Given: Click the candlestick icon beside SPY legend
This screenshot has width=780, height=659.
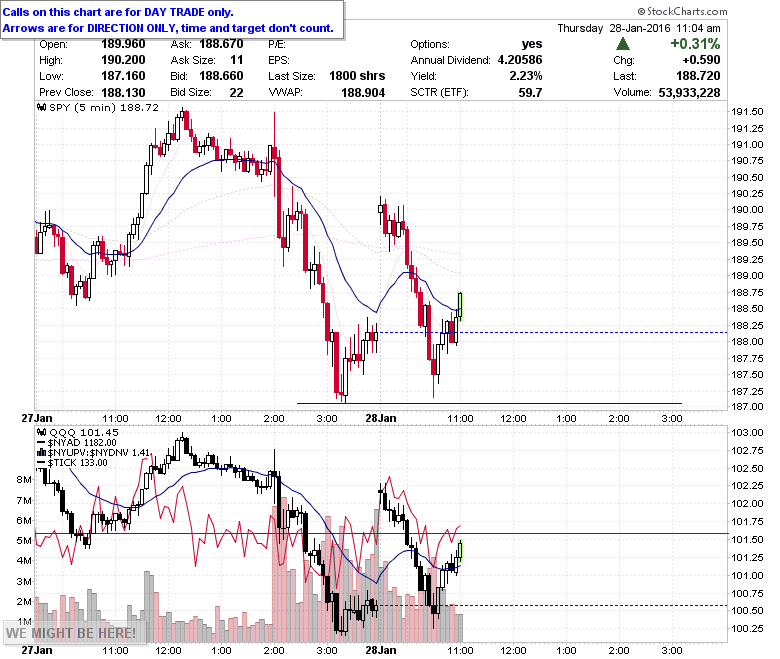Looking at the screenshot, I should [42, 107].
